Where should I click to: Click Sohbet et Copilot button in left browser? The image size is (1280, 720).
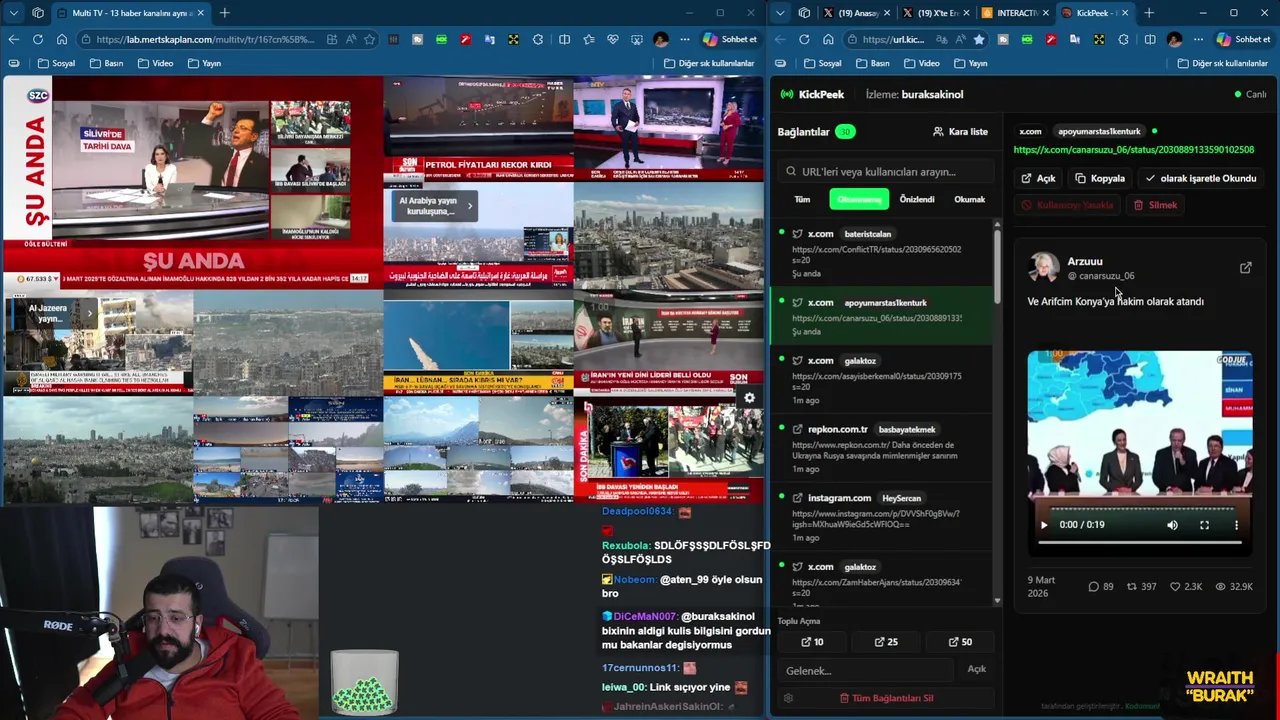click(x=730, y=39)
